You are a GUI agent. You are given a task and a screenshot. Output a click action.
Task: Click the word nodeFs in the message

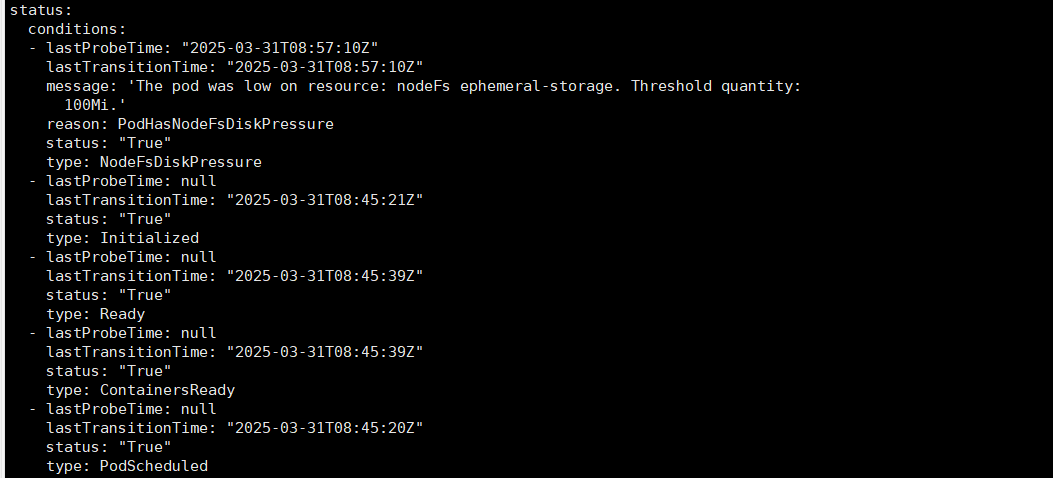(x=424, y=86)
